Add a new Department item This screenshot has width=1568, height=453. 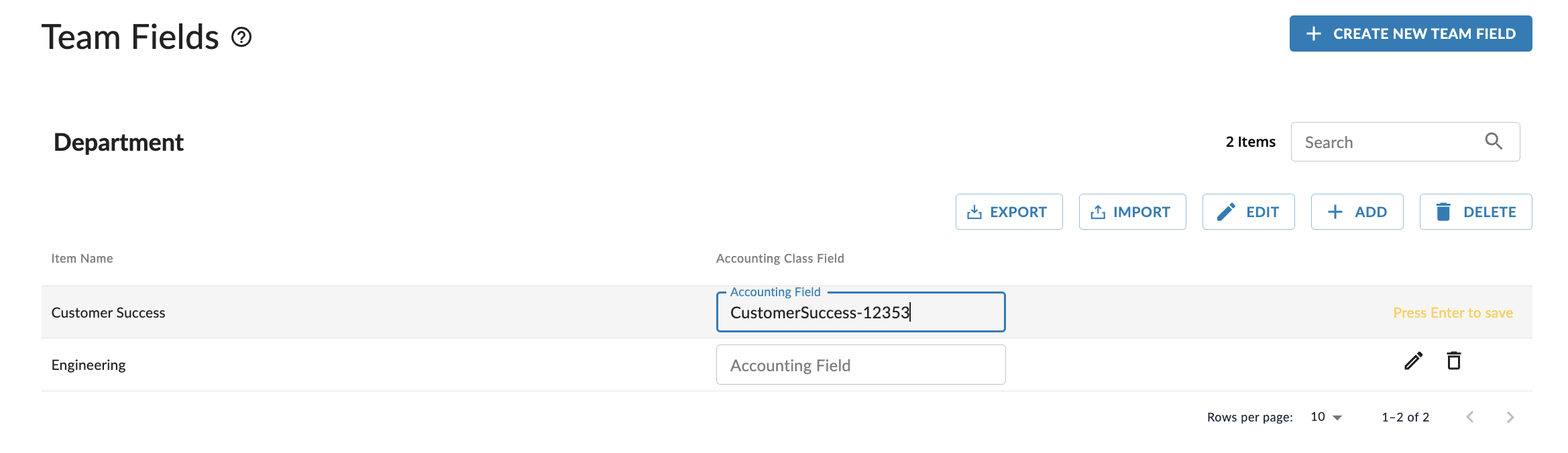tap(1357, 212)
